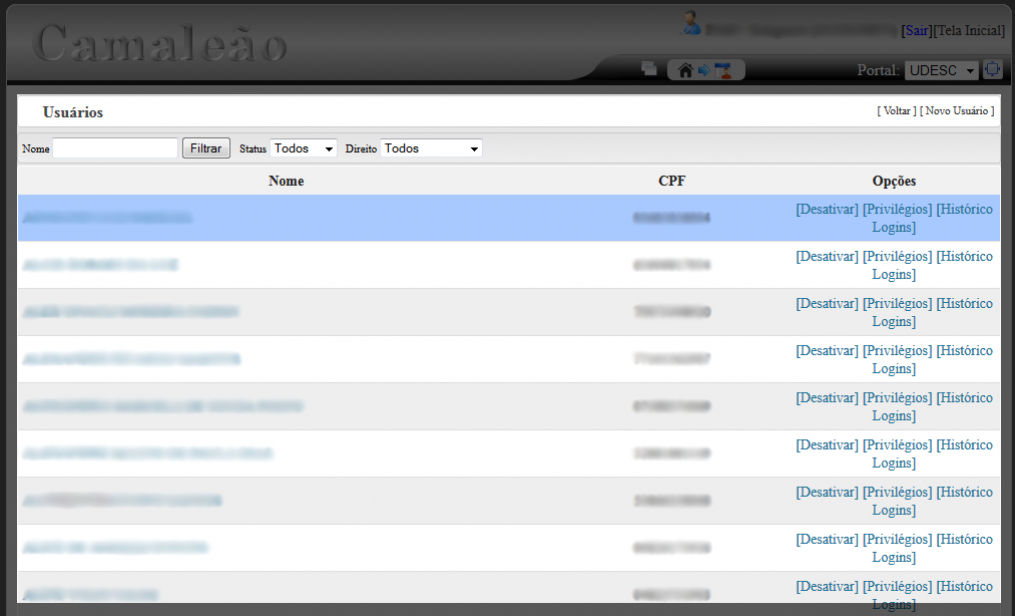This screenshot has height=616, width=1015.
Task: Click the target icon beside Portal dropdown
Action: [992, 70]
